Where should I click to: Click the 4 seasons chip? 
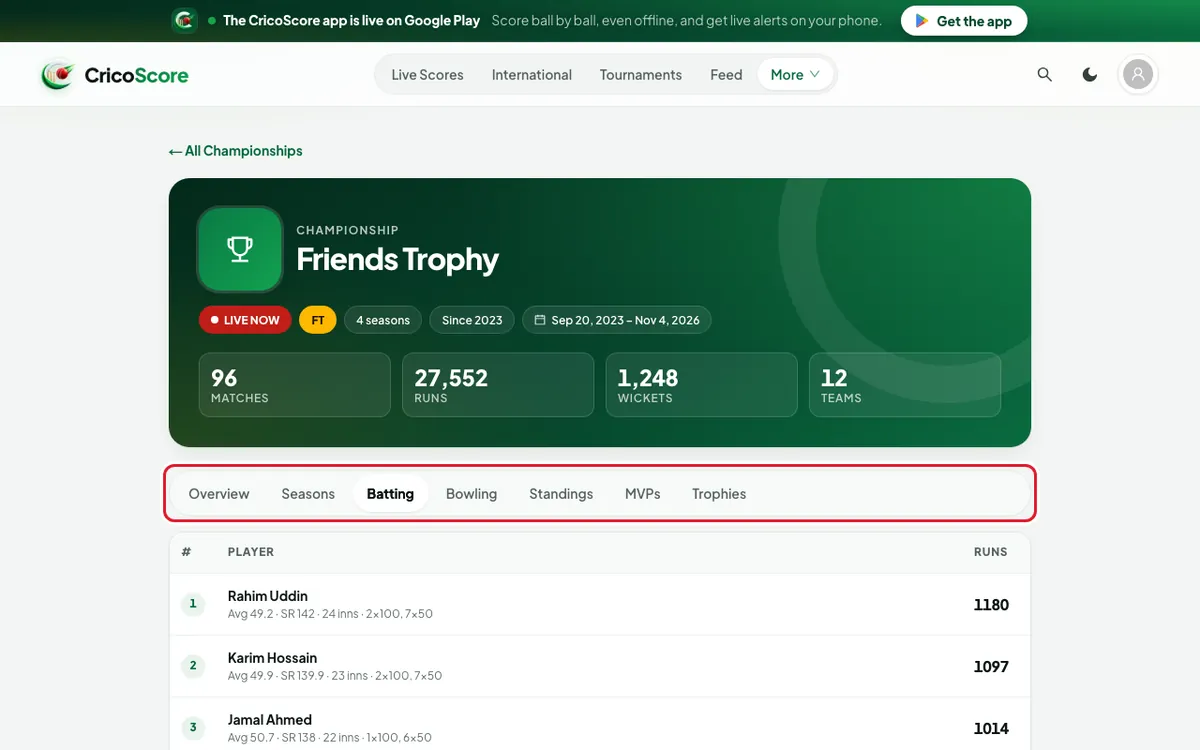pos(383,320)
